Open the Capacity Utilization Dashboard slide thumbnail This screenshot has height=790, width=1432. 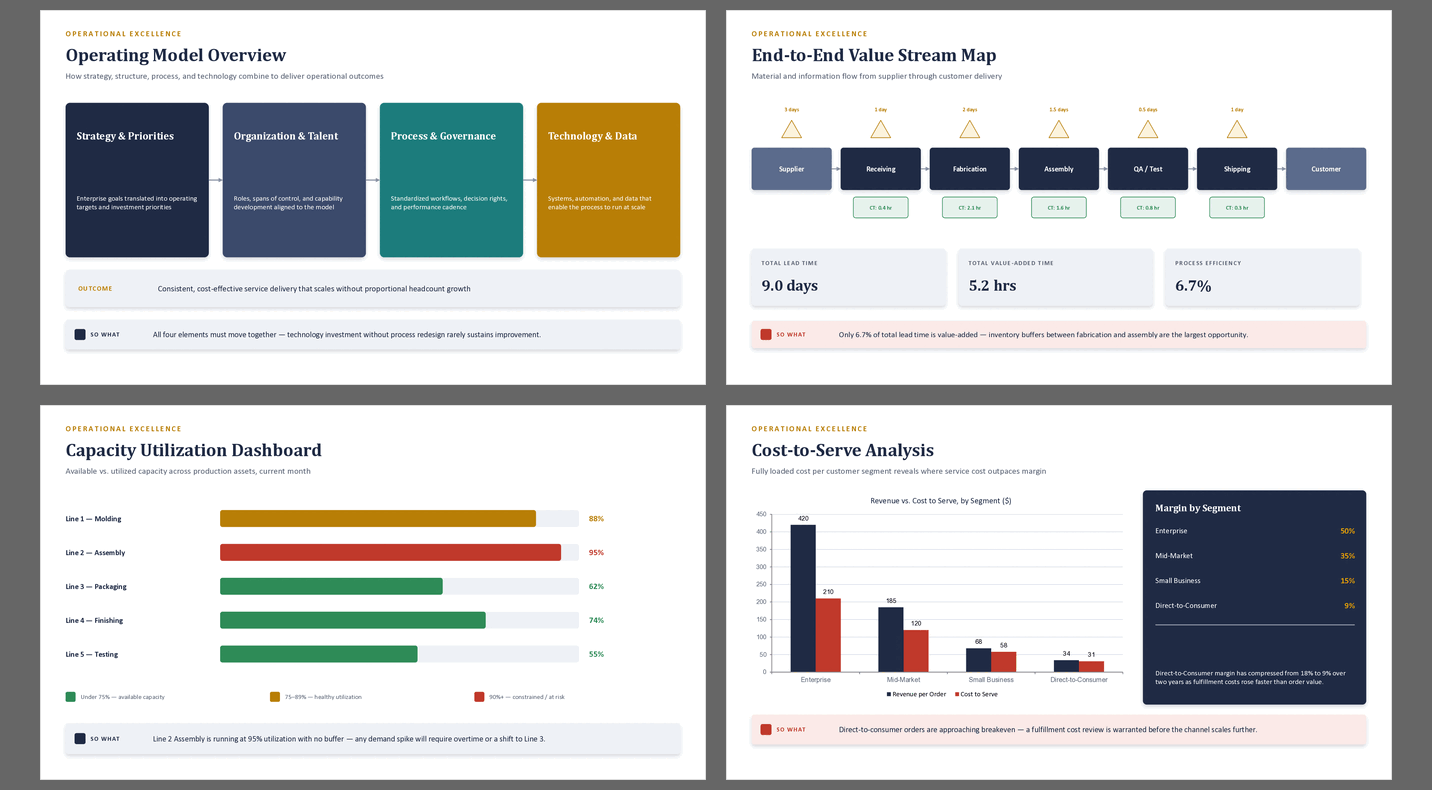(373, 592)
